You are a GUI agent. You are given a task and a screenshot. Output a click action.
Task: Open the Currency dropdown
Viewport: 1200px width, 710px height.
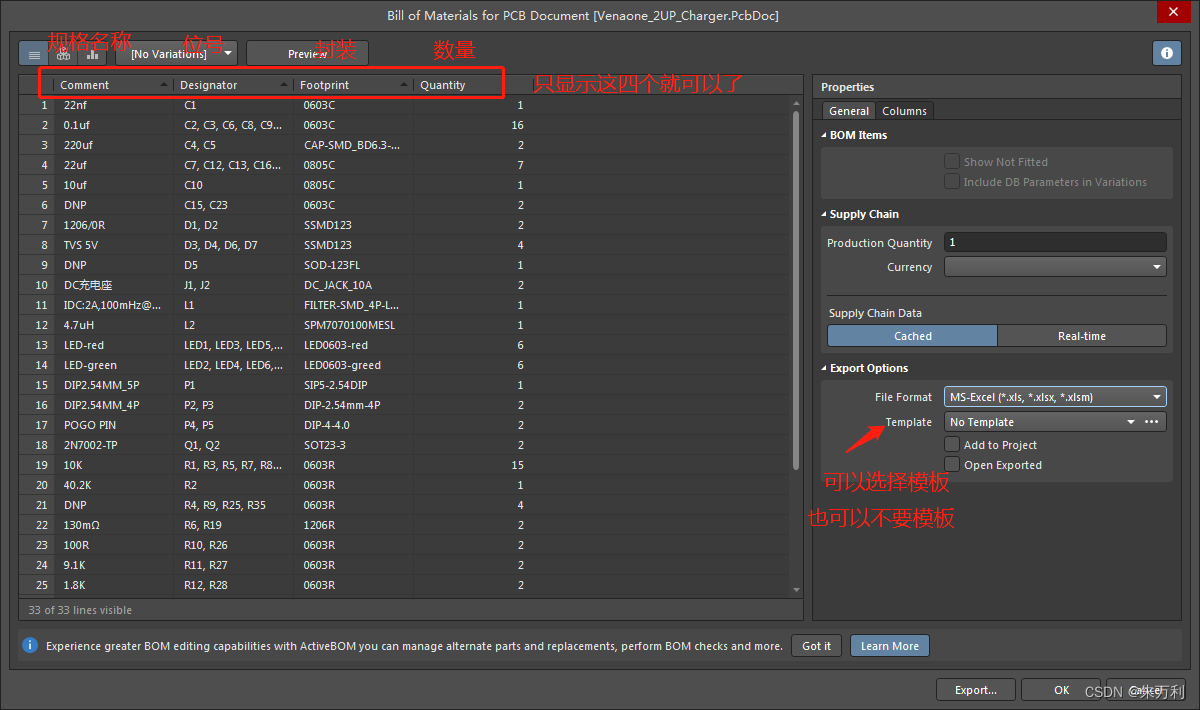tap(1054, 267)
